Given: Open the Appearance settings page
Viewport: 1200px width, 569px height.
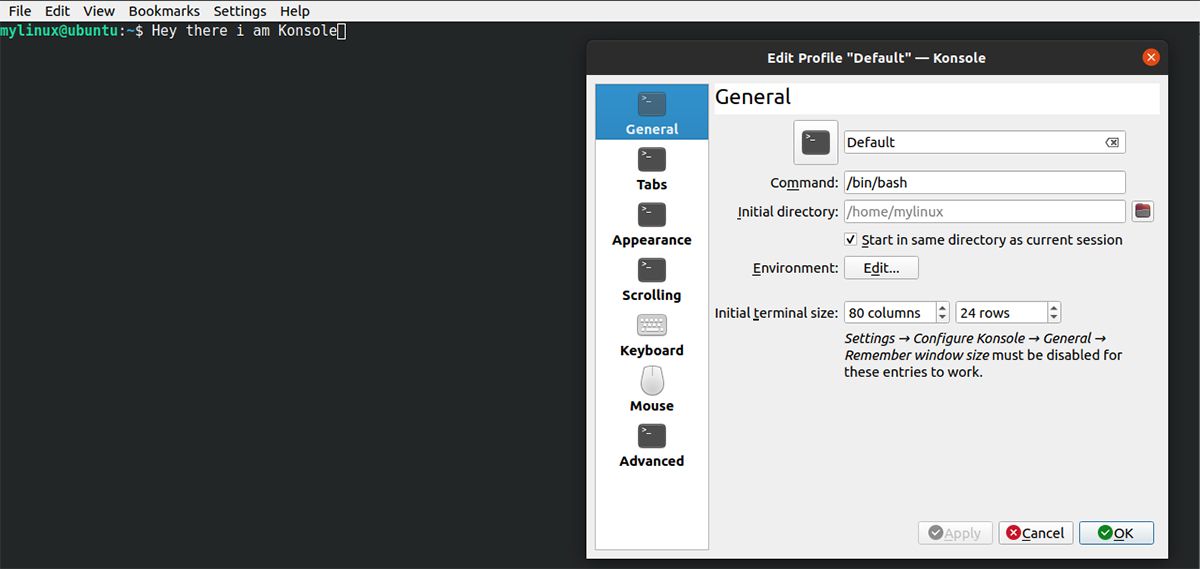Looking at the screenshot, I should 652,224.
